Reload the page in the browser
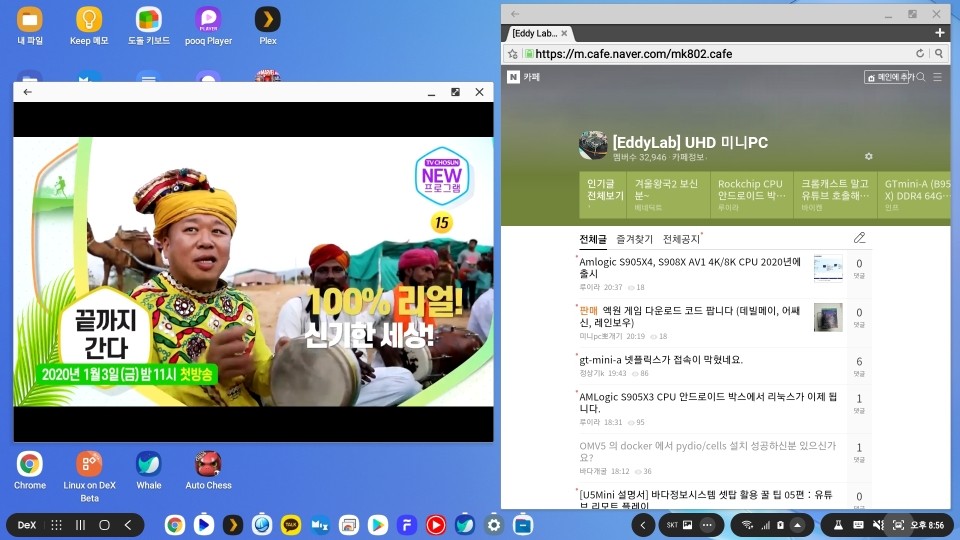 (920, 53)
